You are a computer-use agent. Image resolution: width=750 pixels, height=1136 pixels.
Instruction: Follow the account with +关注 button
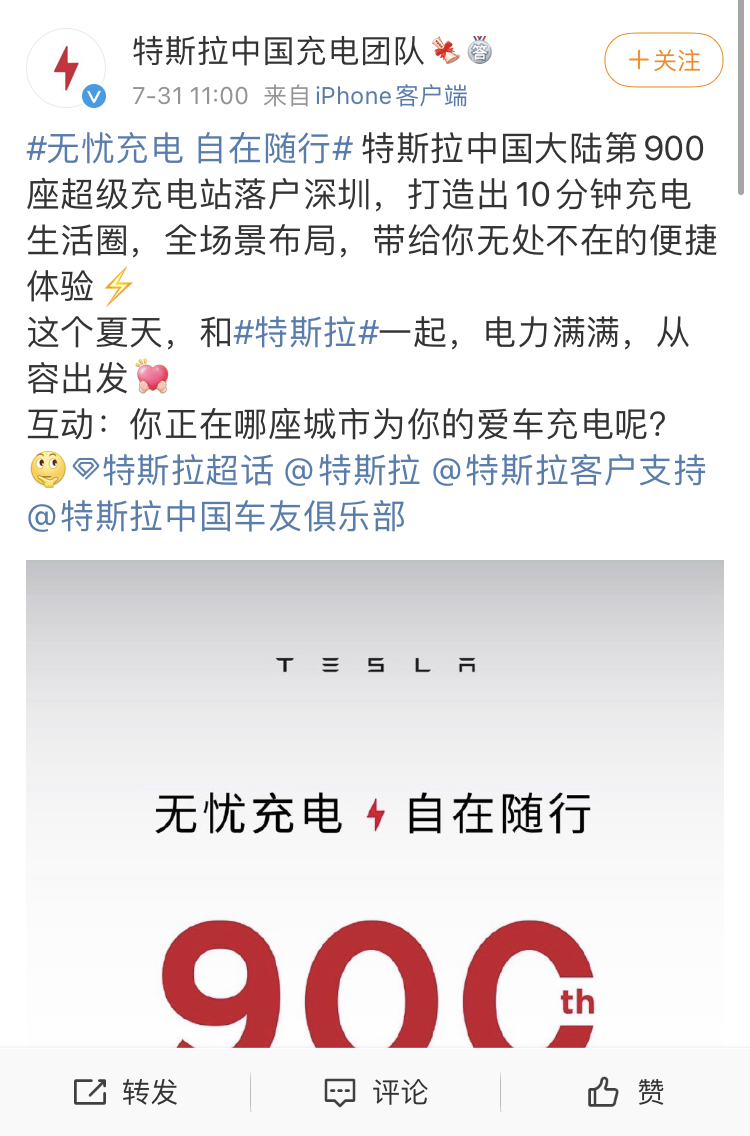coord(664,60)
